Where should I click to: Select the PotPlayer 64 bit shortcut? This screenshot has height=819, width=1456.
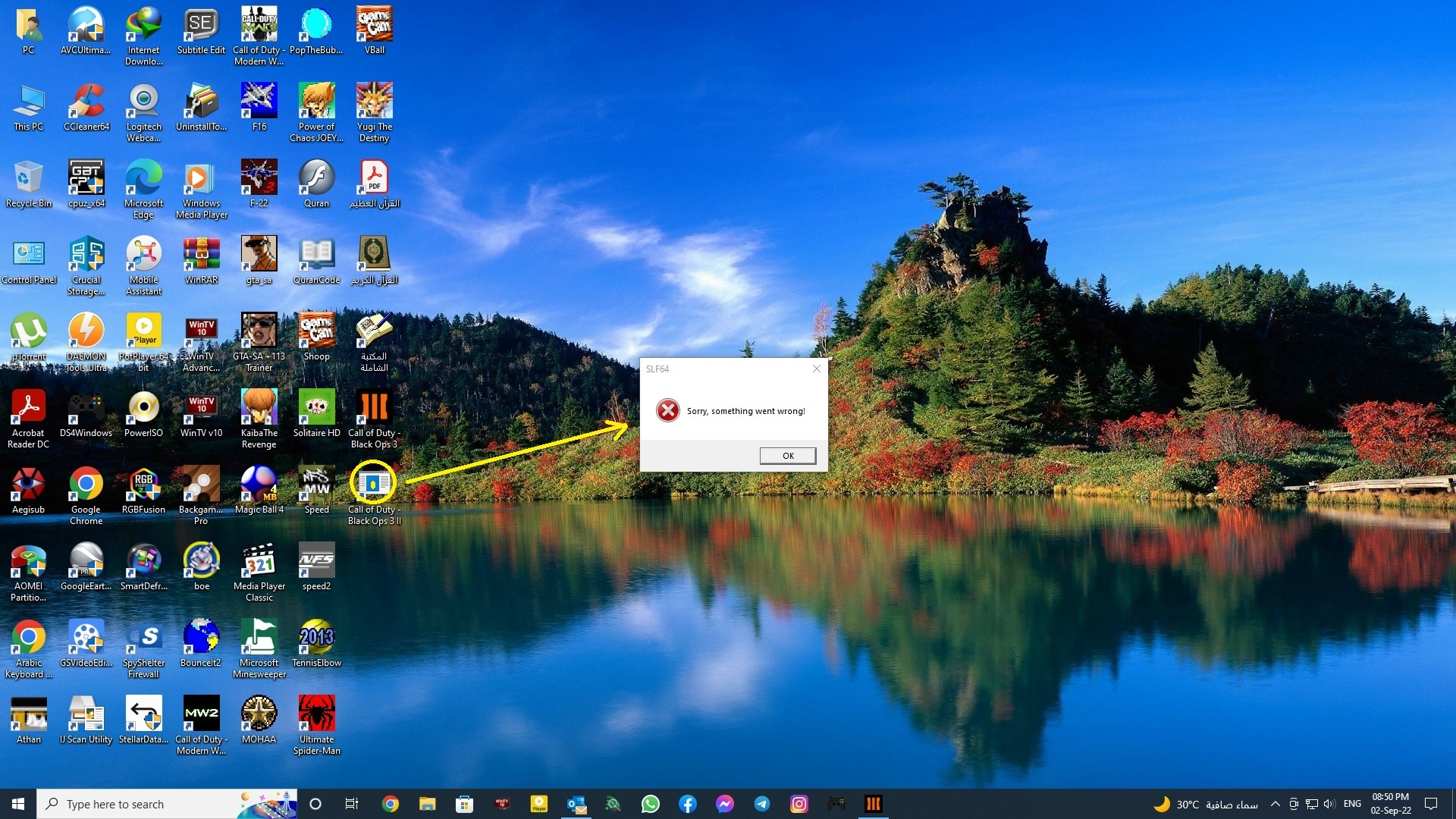pos(143,343)
